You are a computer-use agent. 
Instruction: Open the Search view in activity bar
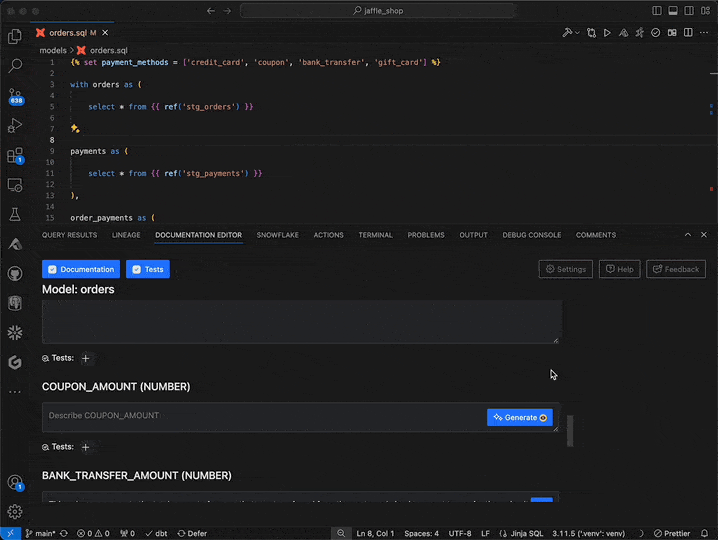tap(15, 66)
